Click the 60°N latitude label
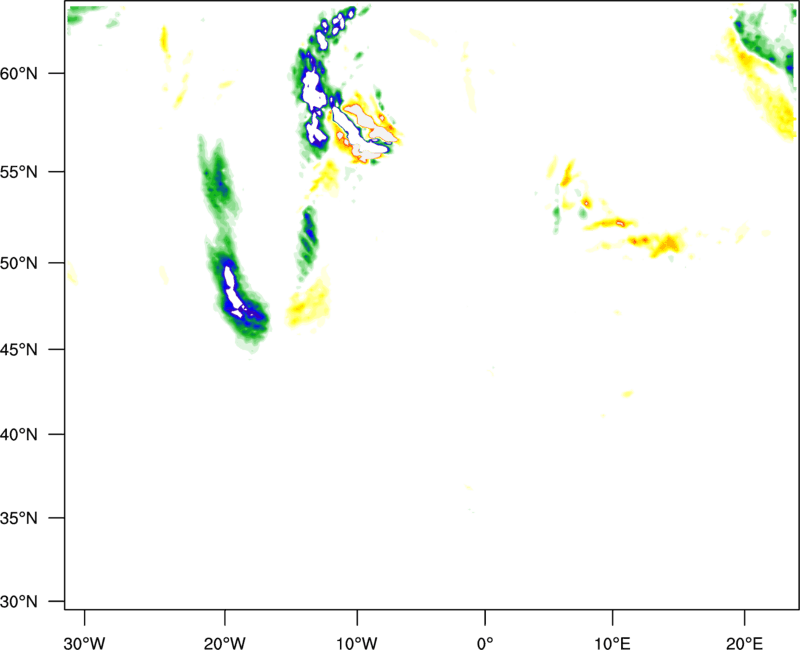Viewport: 800px width, 650px height. pyautogui.click(x=19, y=73)
